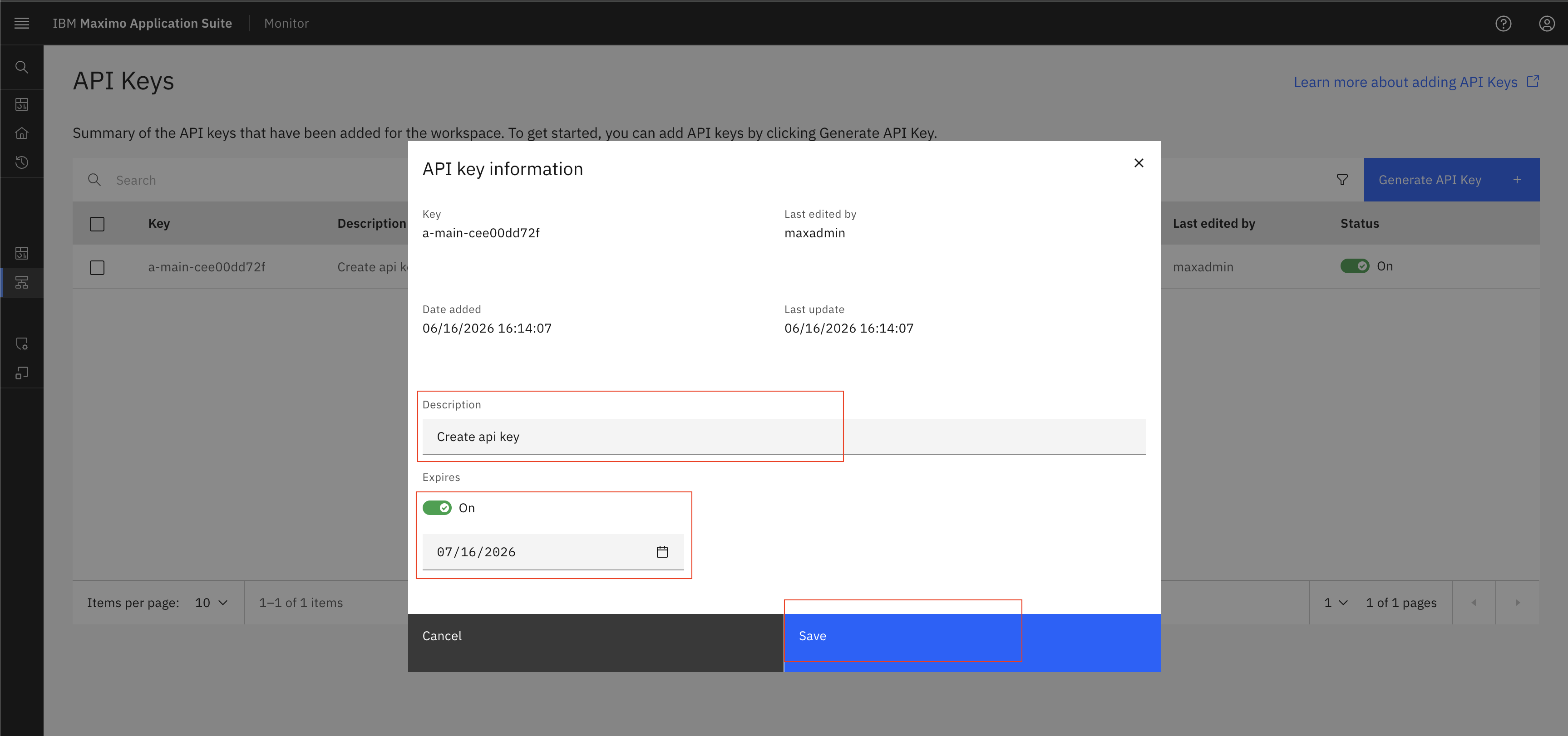
Task: Click the Cancel button
Action: [595, 643]
